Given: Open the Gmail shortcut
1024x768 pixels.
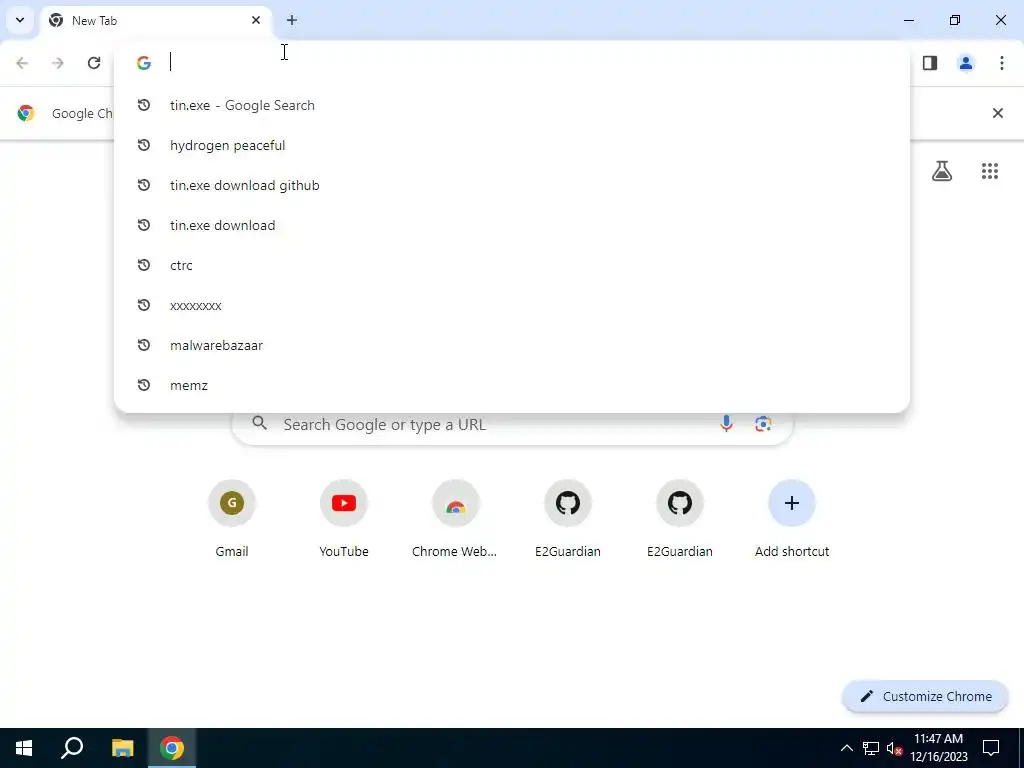Looking at the screenshot, I should click(x=232, y=519).
